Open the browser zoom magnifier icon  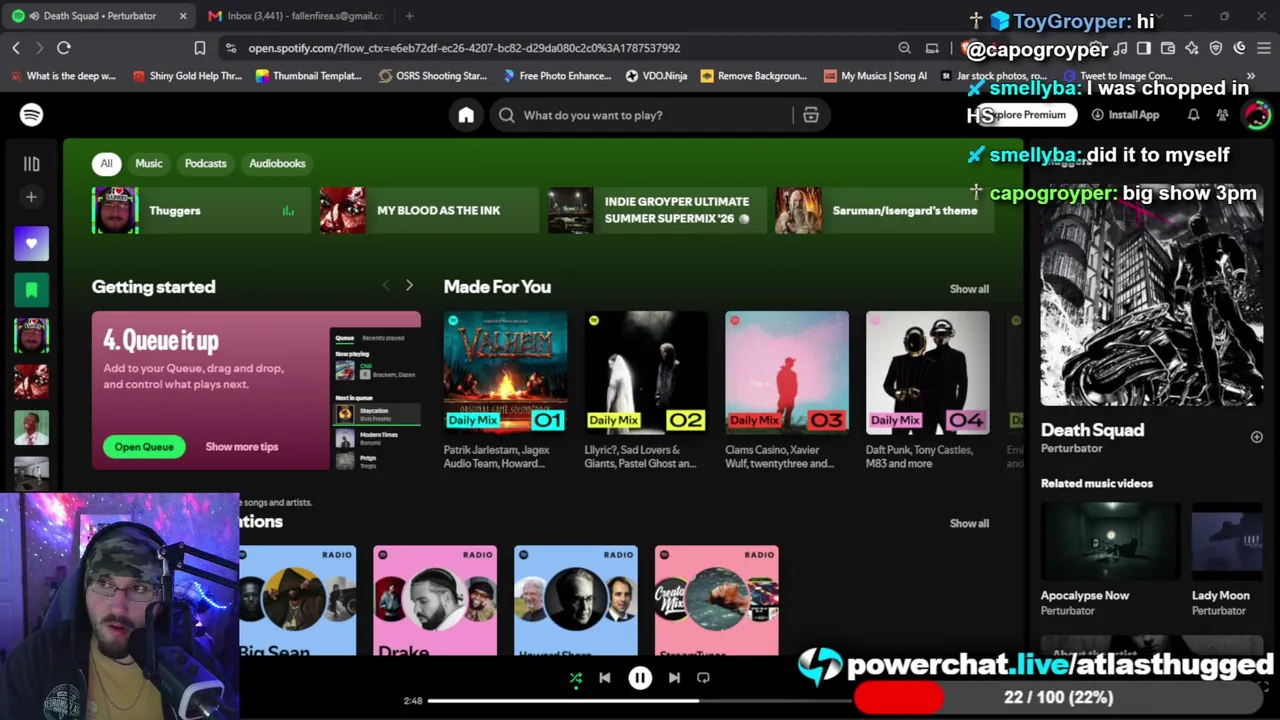pos(904,48)
